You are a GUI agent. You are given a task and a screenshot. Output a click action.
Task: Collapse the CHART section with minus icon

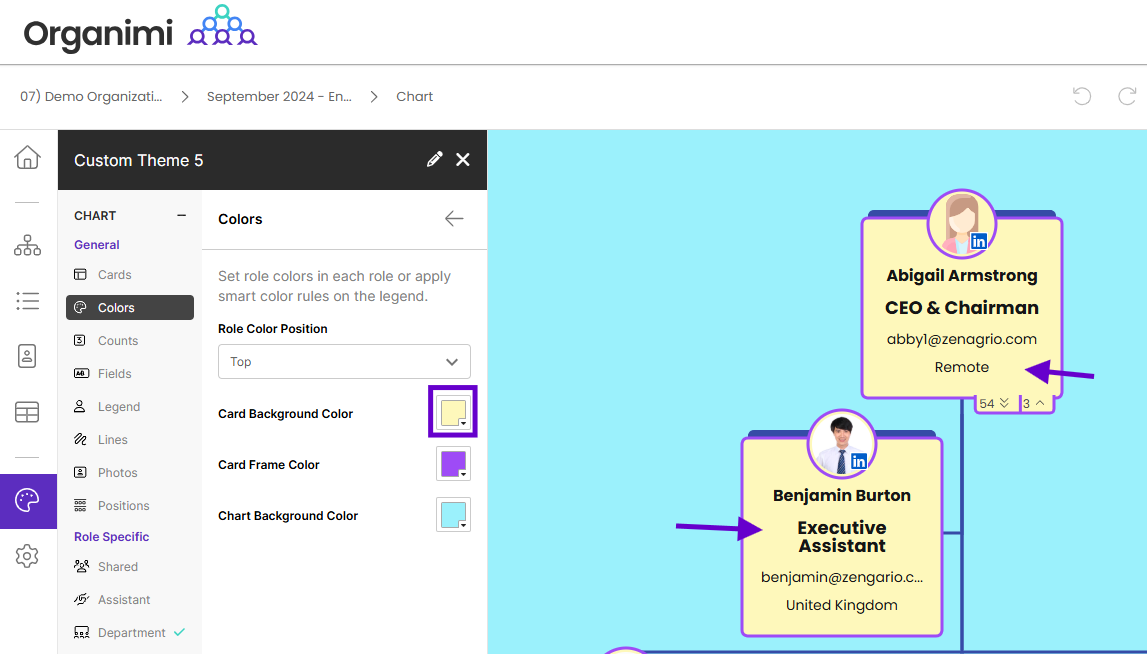[x=181, y=215]
